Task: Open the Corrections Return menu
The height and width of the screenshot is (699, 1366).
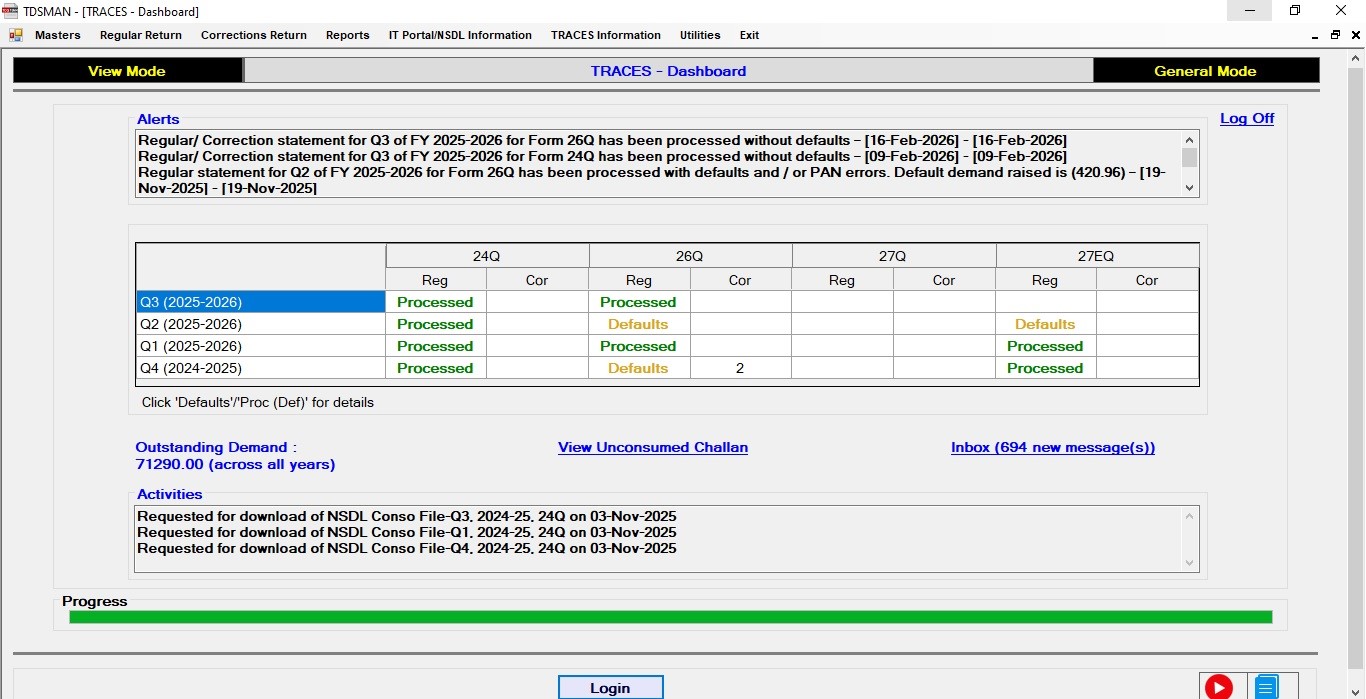Action: pos(254,35)
